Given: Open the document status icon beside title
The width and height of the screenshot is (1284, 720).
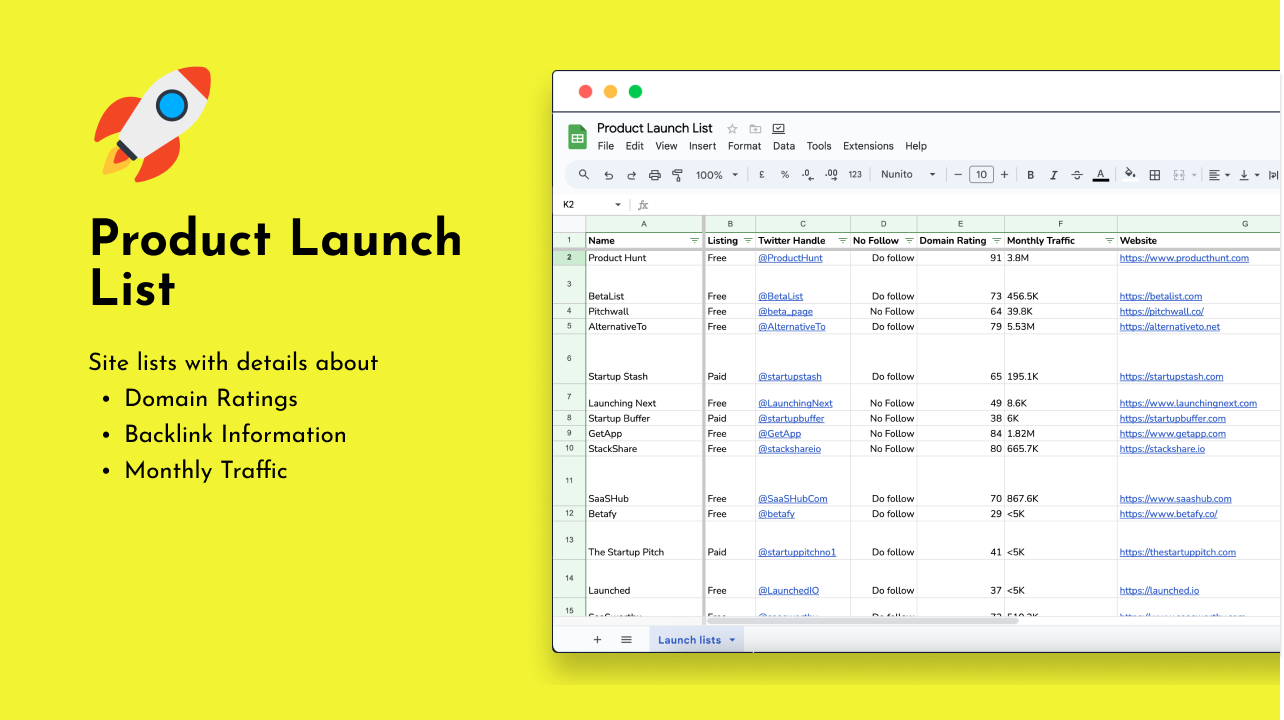Looking at the screenshot, I should pos(779,129).
